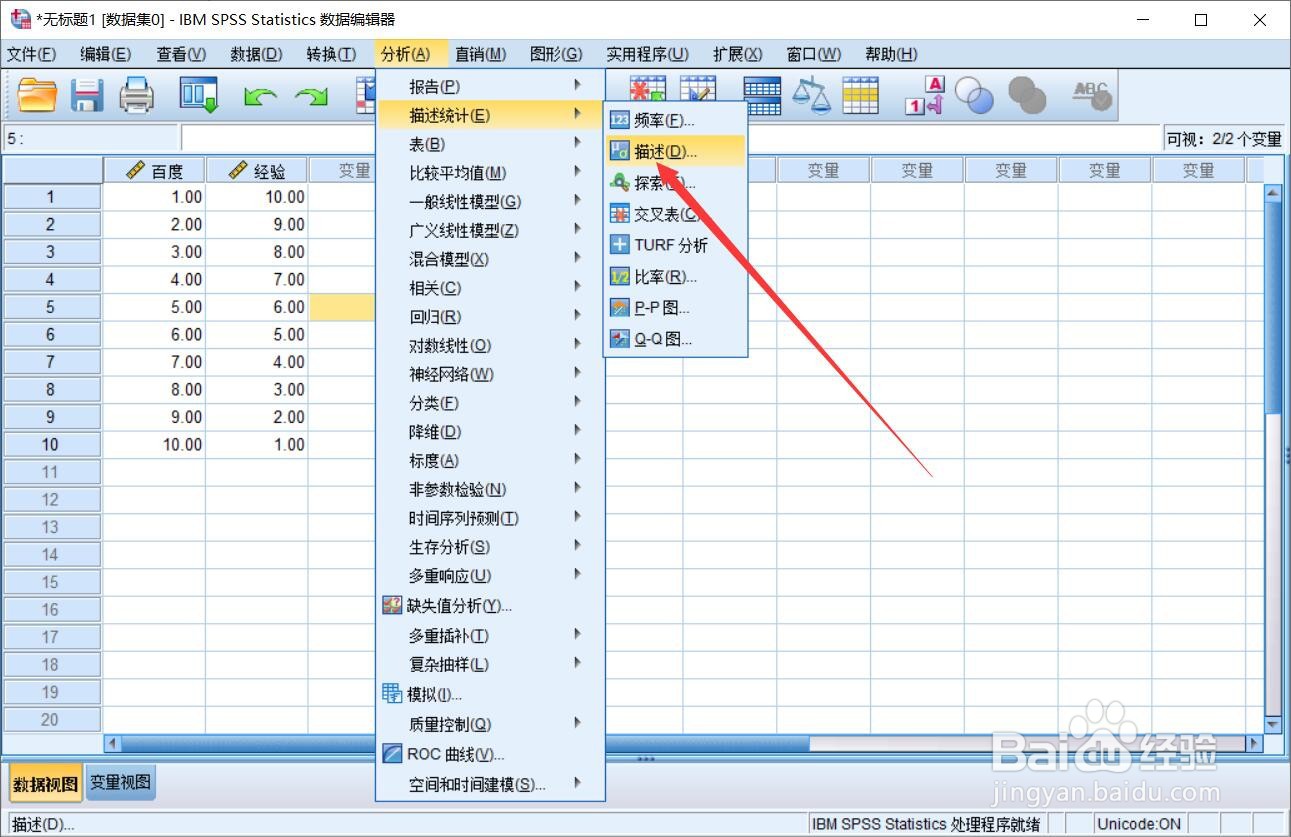1291x837 pixels.
Task: Click the Q-Q 图 icon in submenu
Action: click(x=620, y=339)
